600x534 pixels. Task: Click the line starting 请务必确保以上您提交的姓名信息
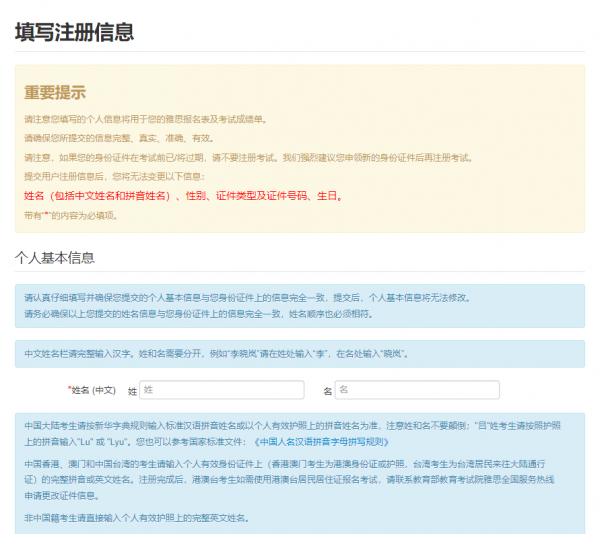point(199,314)
